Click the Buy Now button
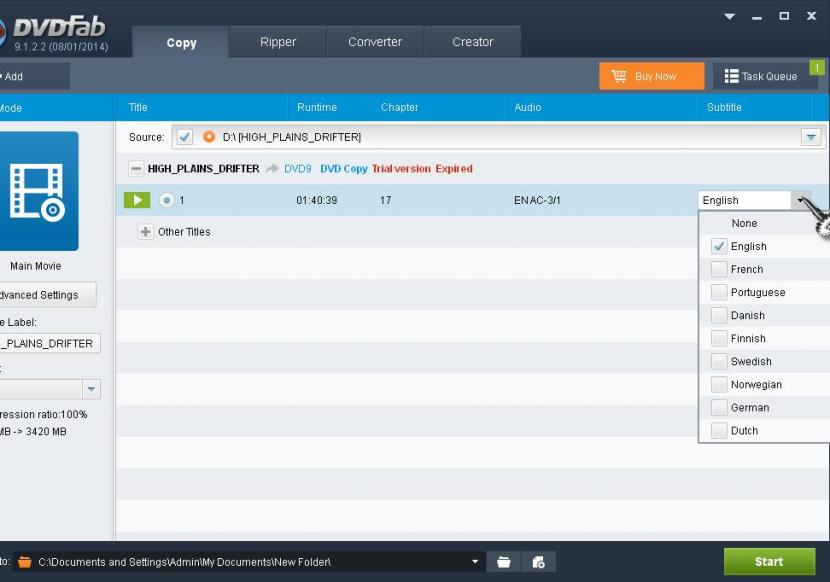 pyautogui.click(x=652, y=76)
